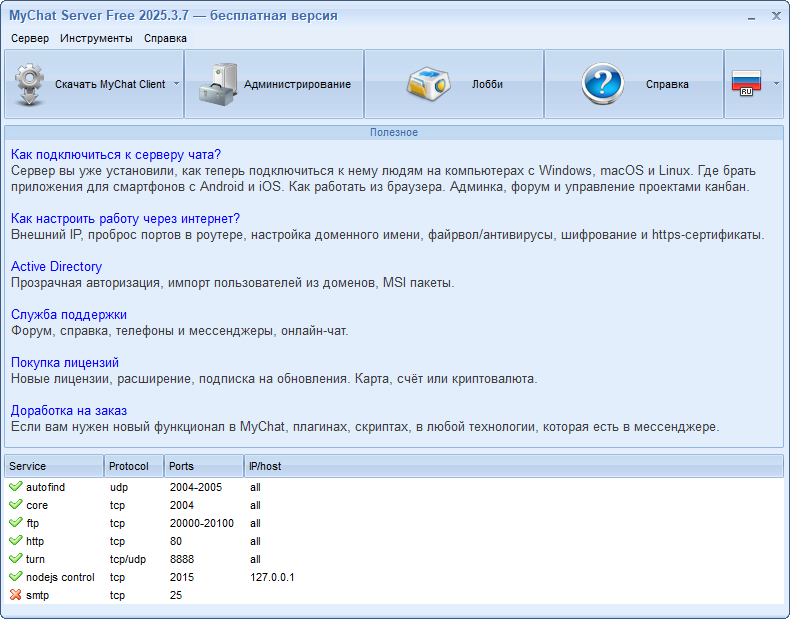The image size is (790, 619).
Task: Select the turn service name
Action: 35,559
